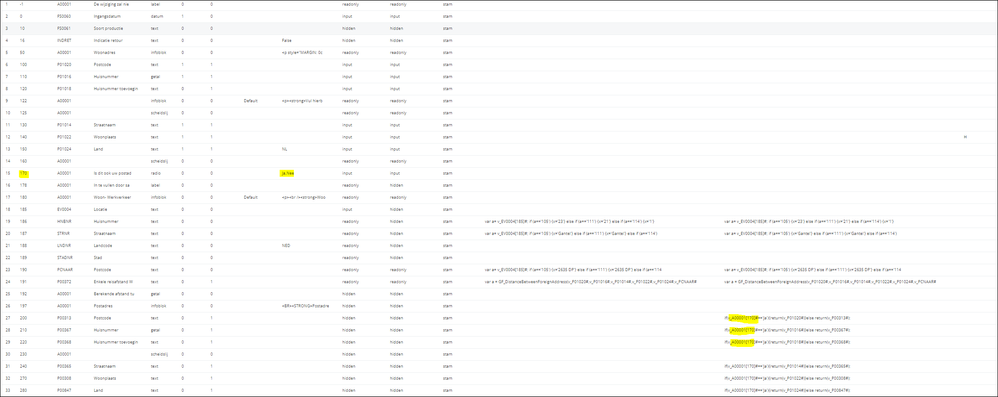Click field code P01016
This screenshot has height=397, width=998.
click(x=64, y=76)
